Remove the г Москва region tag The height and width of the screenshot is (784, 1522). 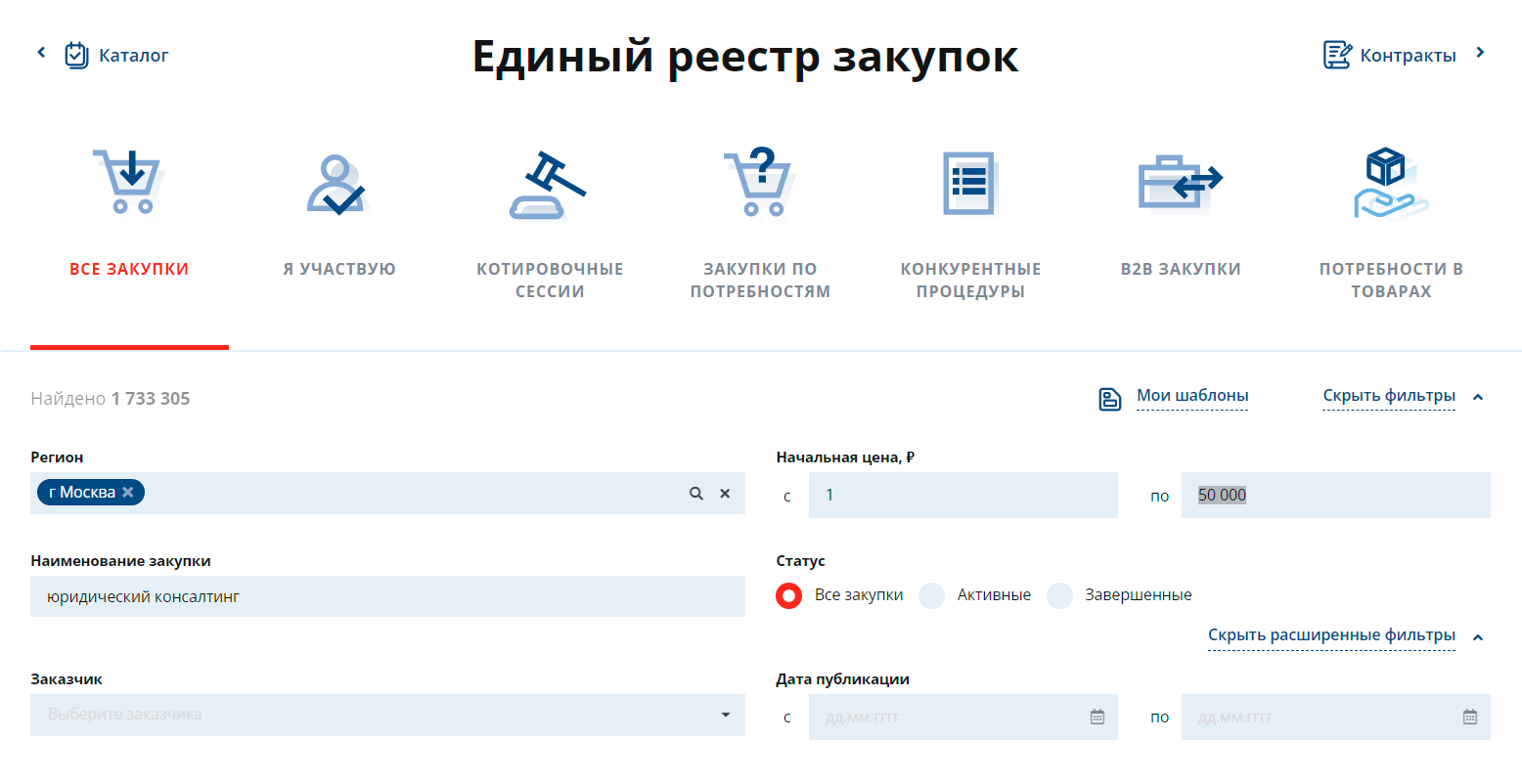pos(128,493)
